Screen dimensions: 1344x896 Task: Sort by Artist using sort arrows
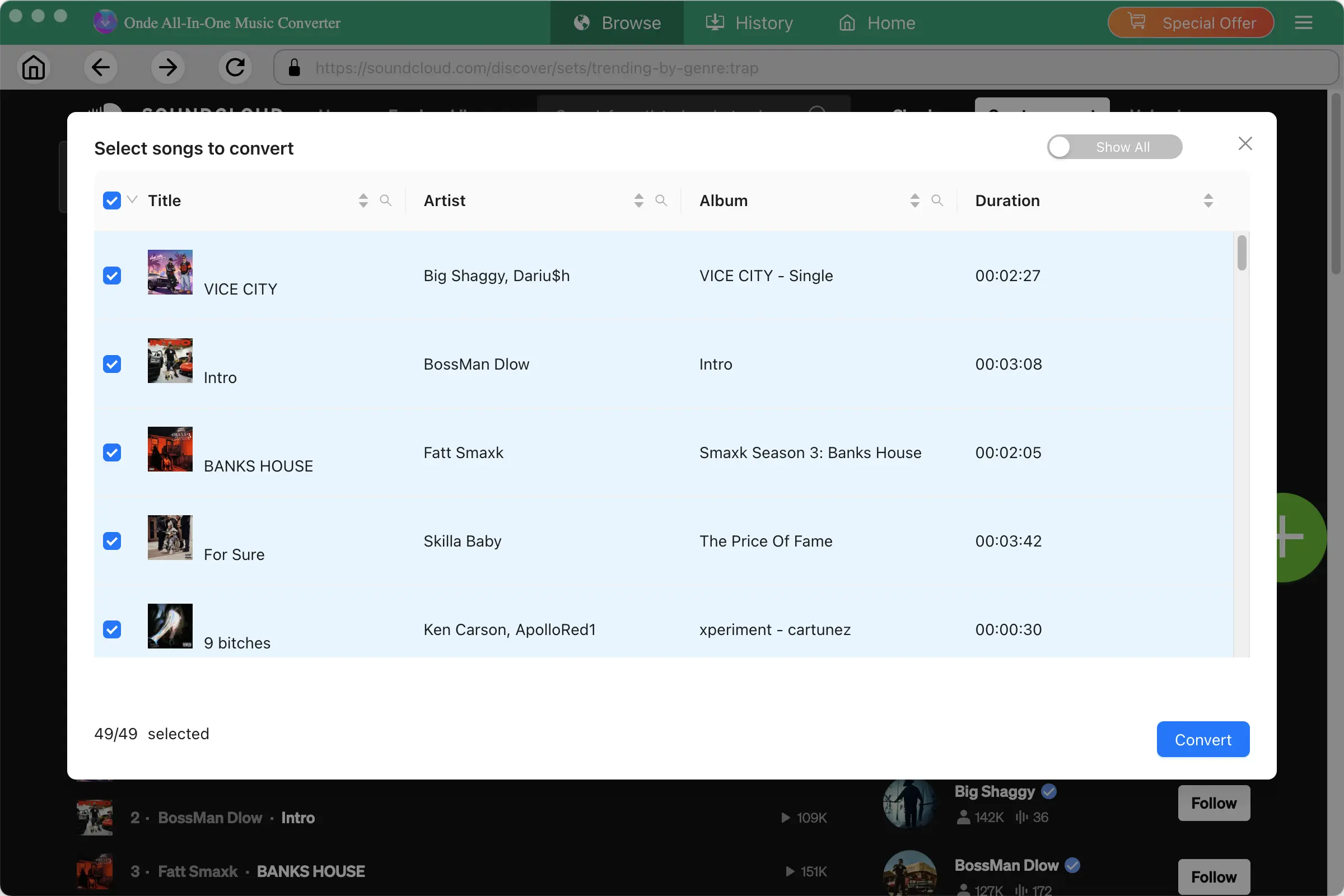[639, 200]
